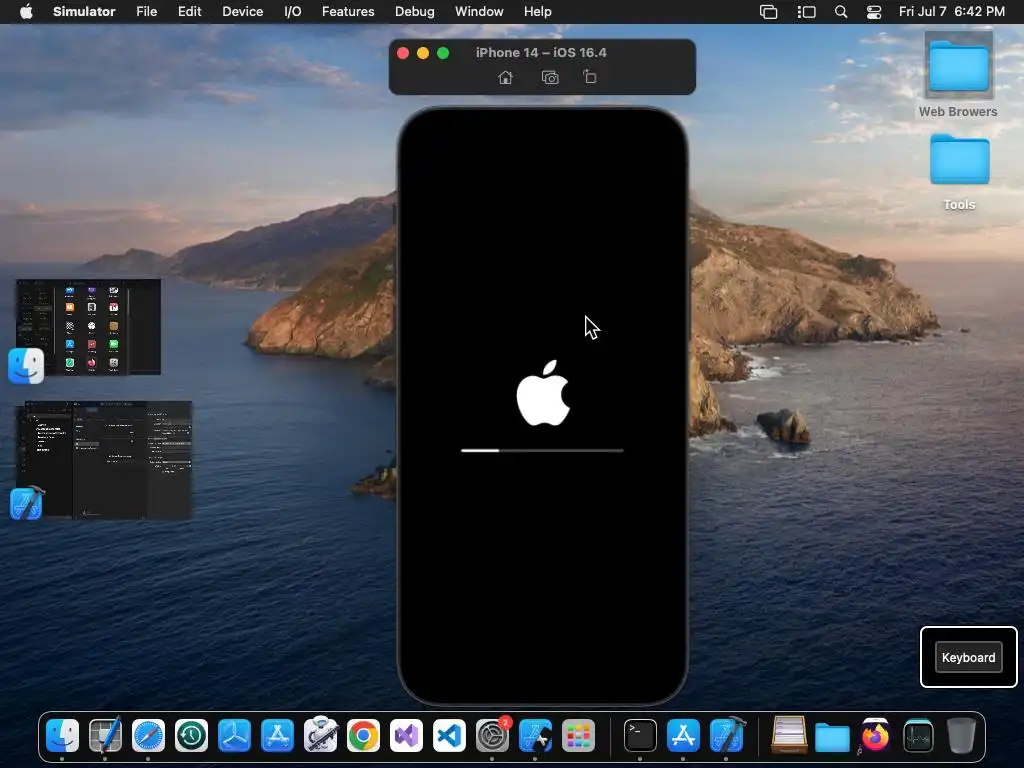Click the overlapping windows menu bar icon
The width and height of the screenshot is (1024, 768).
pos(769,12)
